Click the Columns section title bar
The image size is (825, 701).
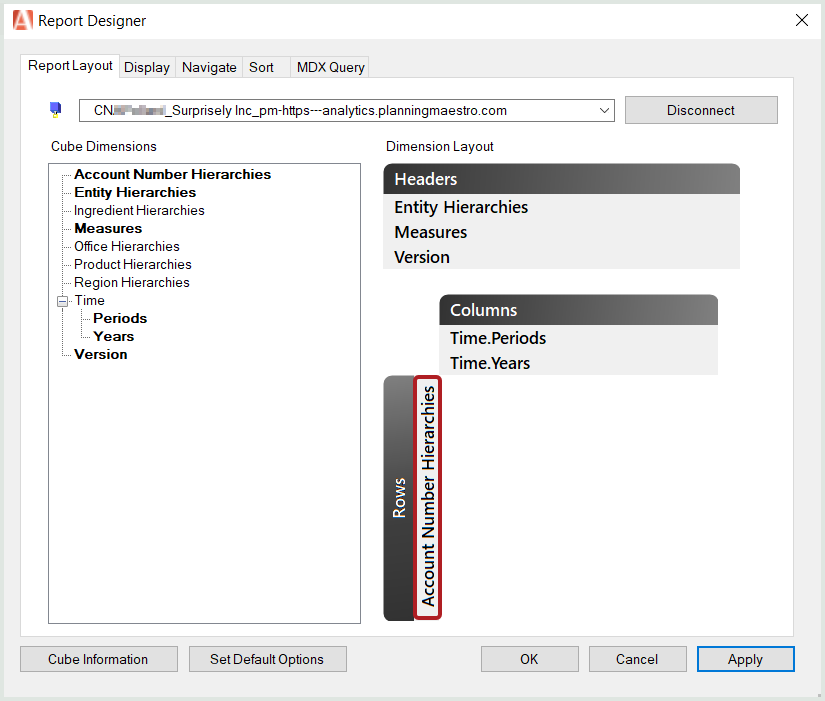[578, 310]
